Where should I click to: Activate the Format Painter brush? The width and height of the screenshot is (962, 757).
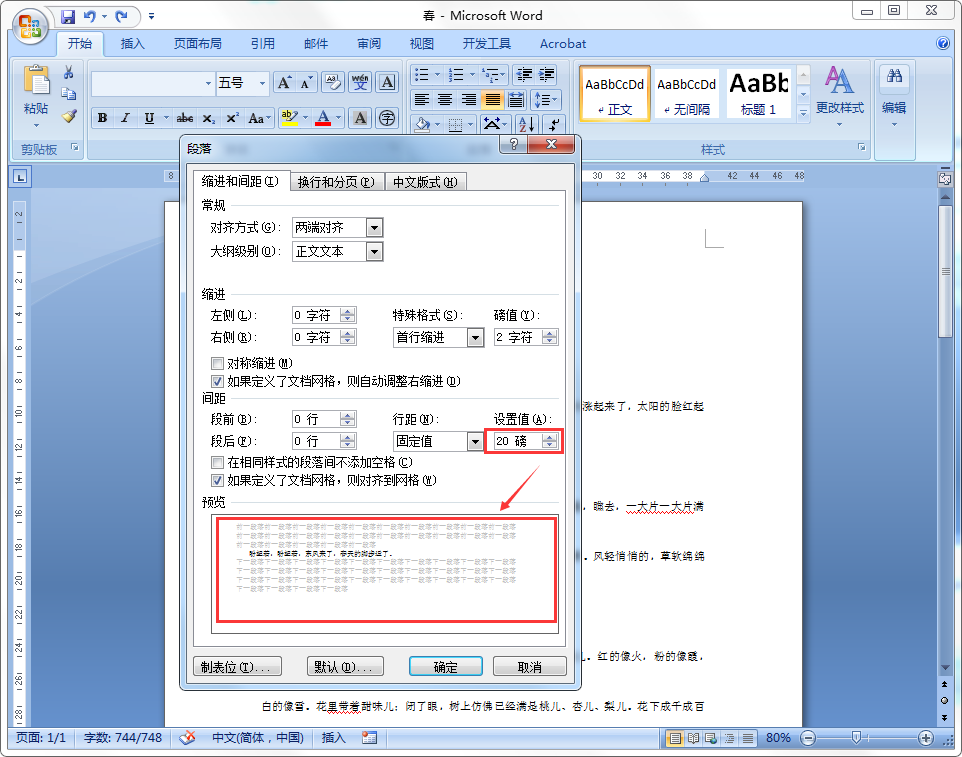coord(69,116)
